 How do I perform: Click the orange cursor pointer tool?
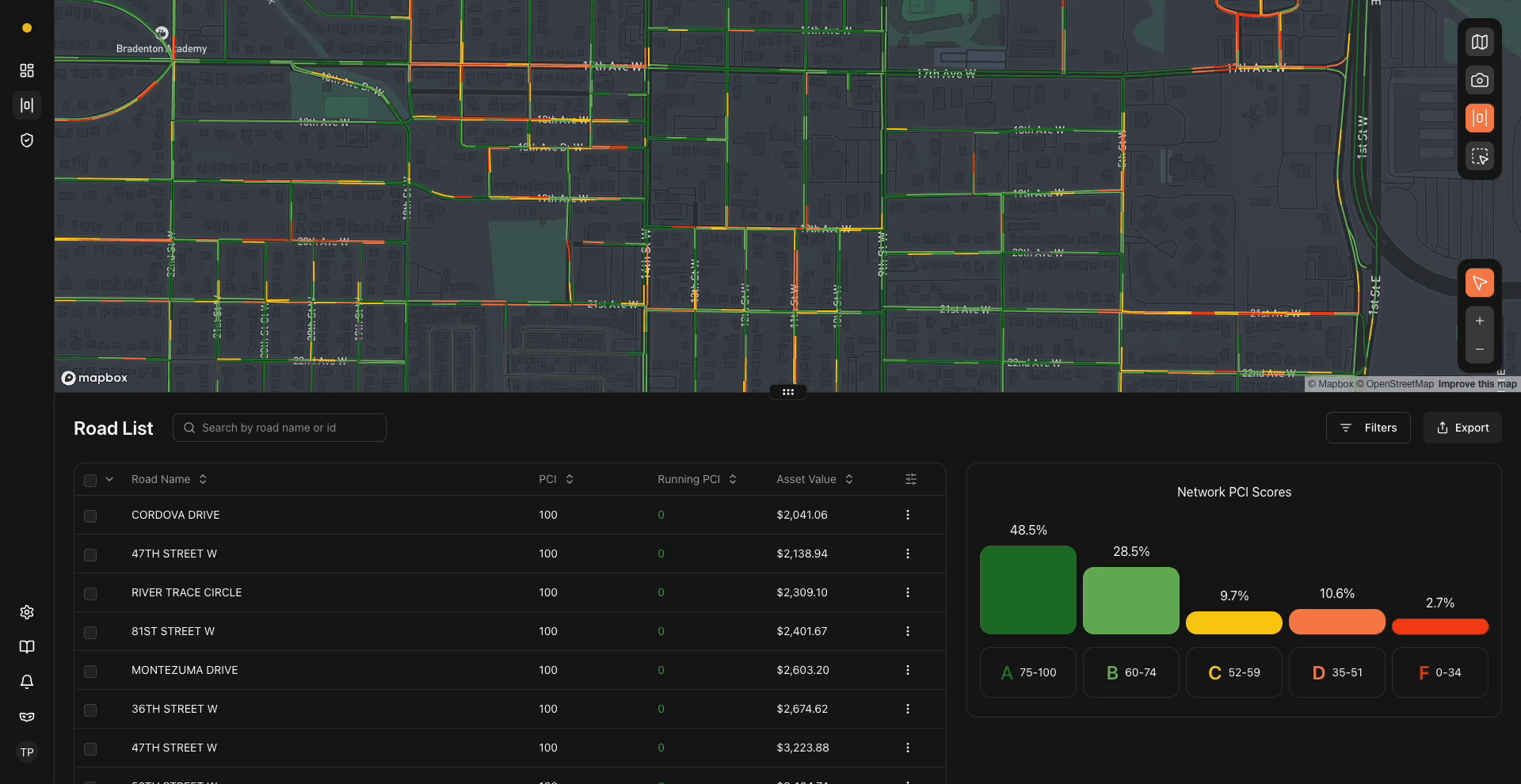[x=1479, y=283]
